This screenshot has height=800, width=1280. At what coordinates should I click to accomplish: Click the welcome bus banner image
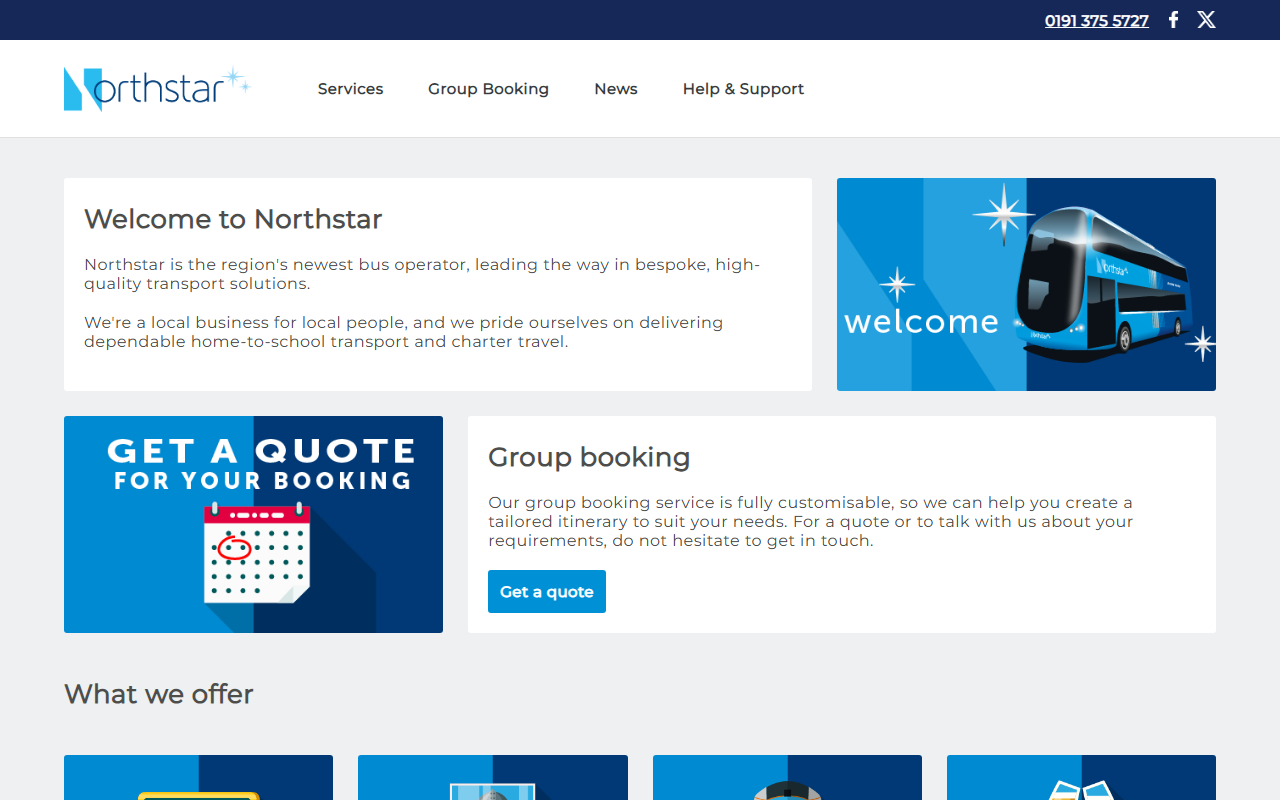point(1026,284)
